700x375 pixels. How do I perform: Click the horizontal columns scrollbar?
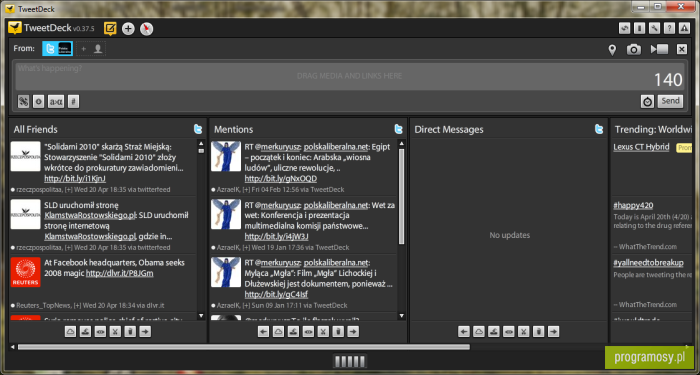pos(244,347)
